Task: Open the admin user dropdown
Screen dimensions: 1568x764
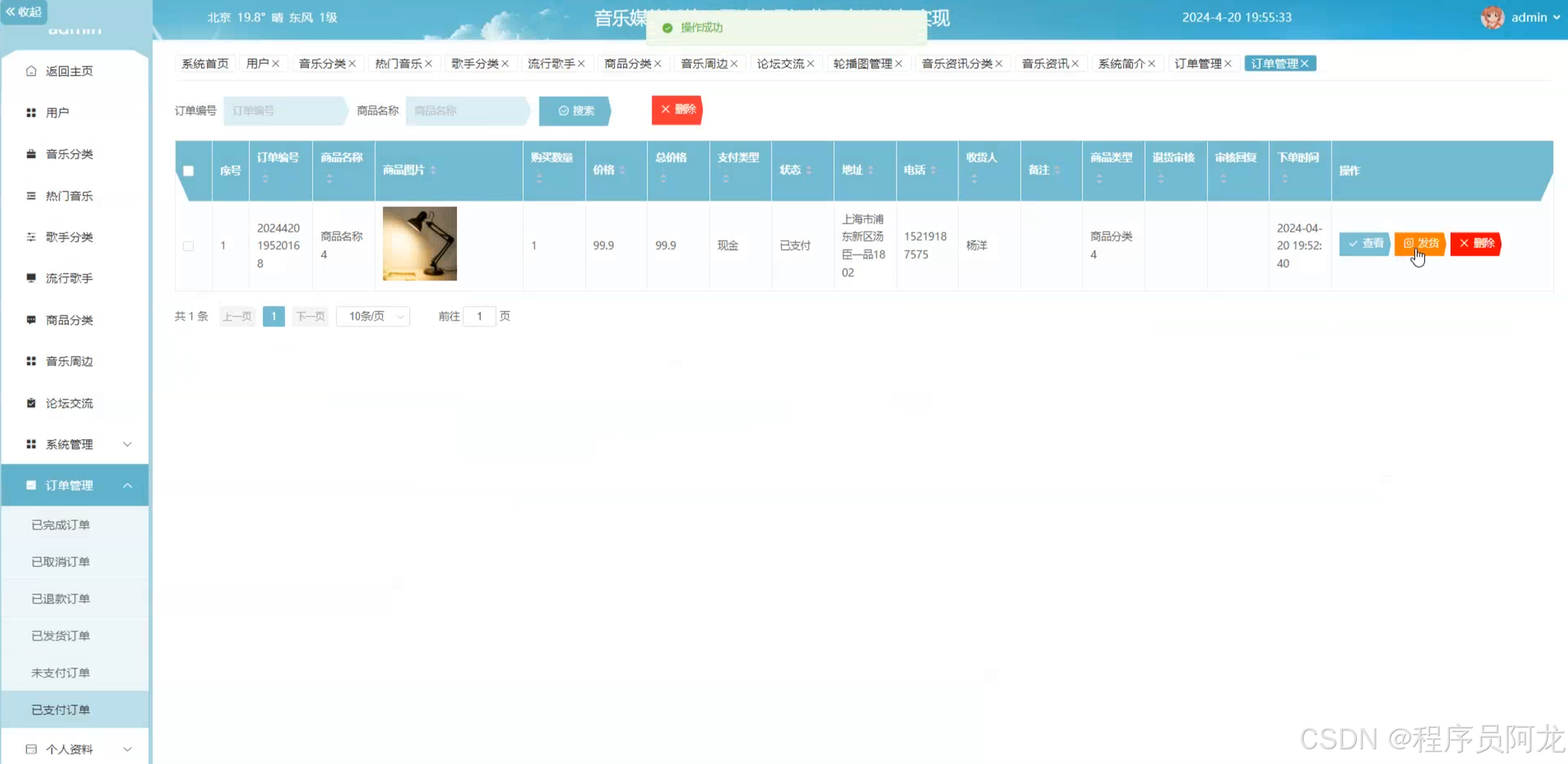Action: [1535, 17]
